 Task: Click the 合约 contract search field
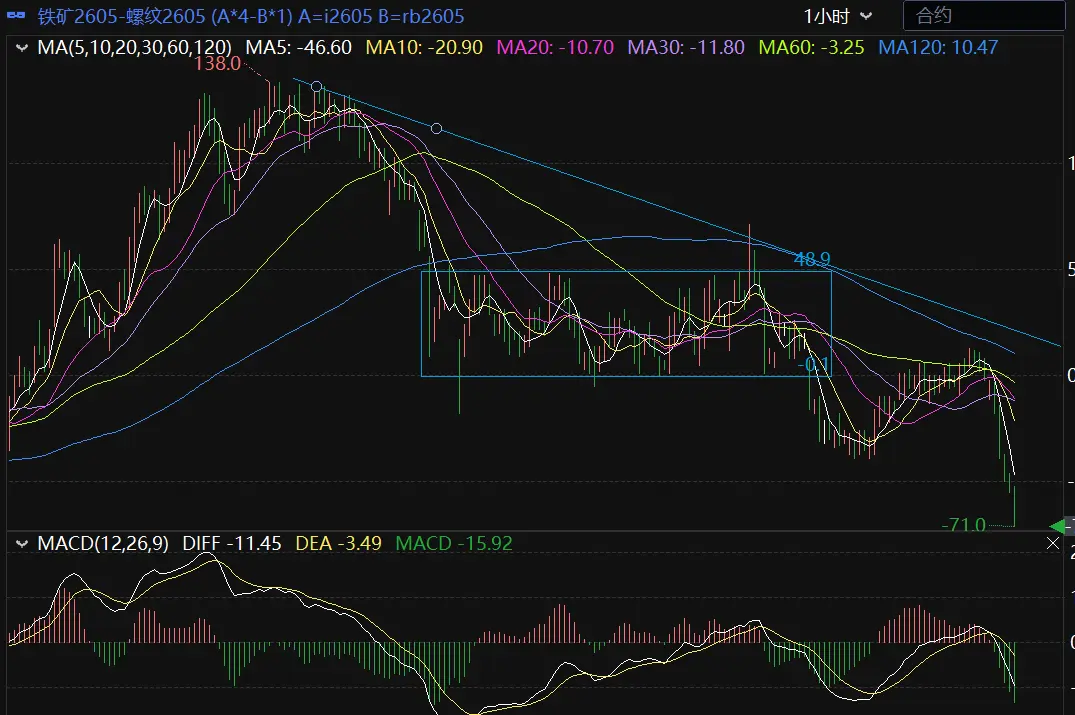coord(983,16)
